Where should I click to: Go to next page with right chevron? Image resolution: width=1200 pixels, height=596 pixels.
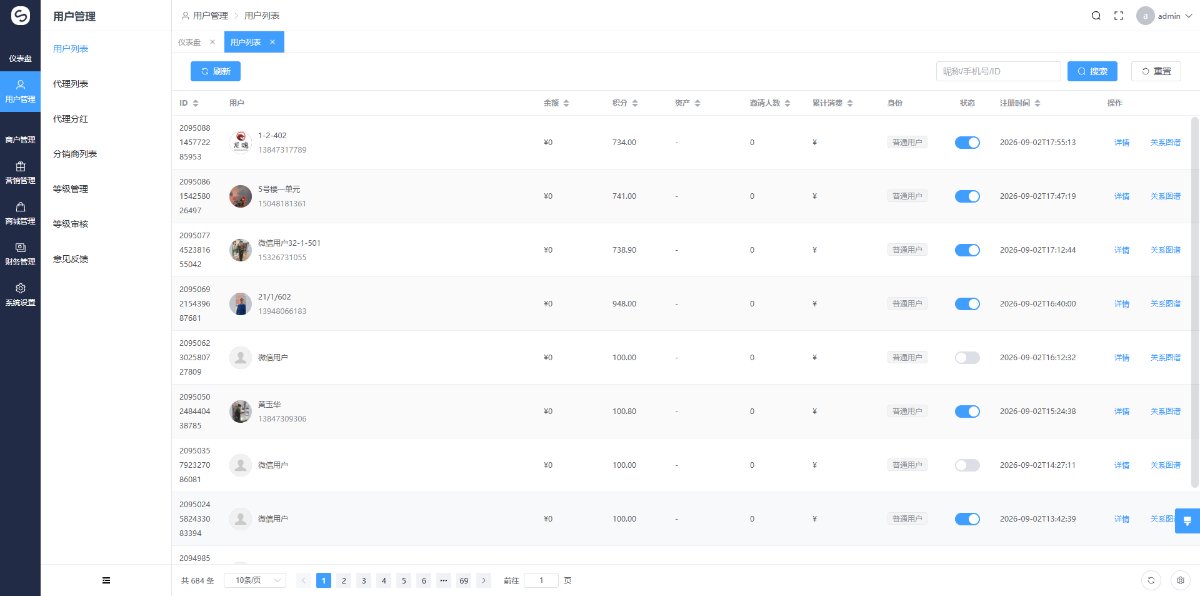484,580
